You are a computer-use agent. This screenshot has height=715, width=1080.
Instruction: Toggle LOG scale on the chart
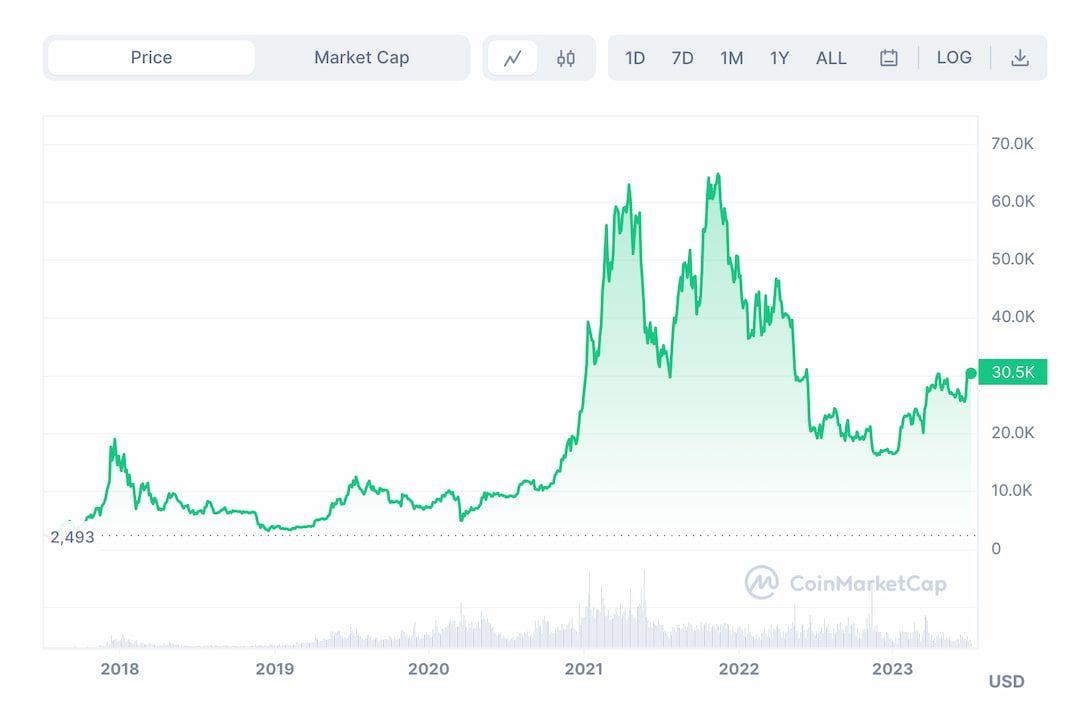click(x=954, y=58)
